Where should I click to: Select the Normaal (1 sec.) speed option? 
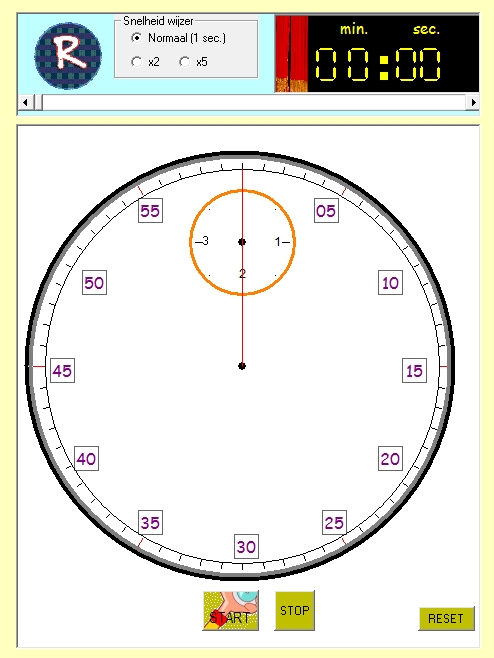pyautogui.click(x=178, y=38)
